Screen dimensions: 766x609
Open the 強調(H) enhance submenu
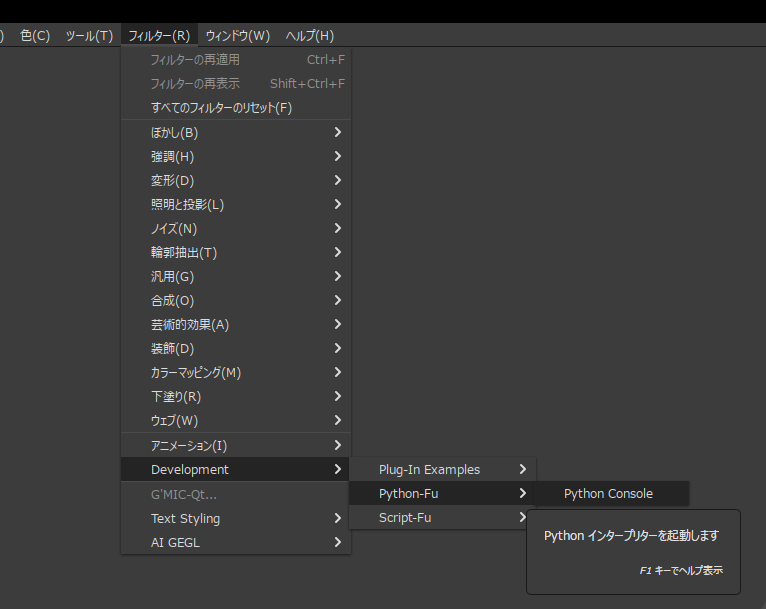tap(235, 156)
